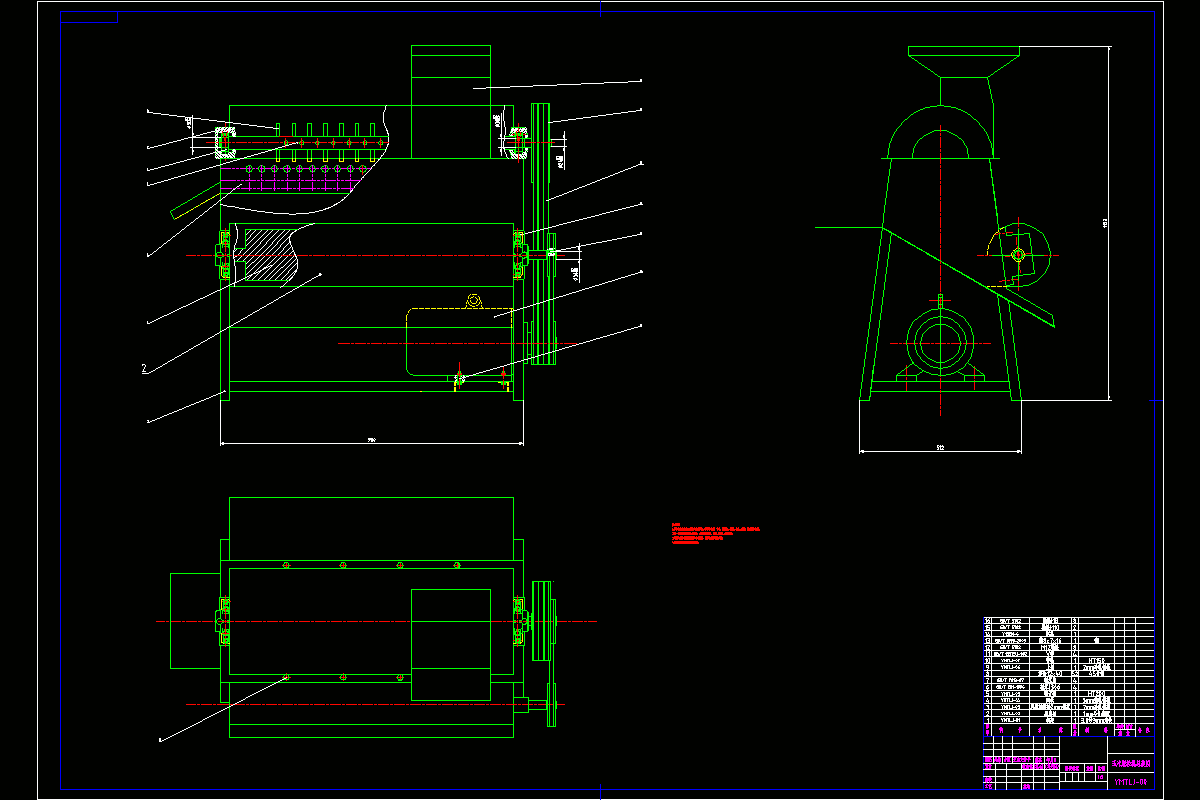This screenshot has width=1200, height=800.
Task: Select the red technical requirements note
Action: [716, 533]
